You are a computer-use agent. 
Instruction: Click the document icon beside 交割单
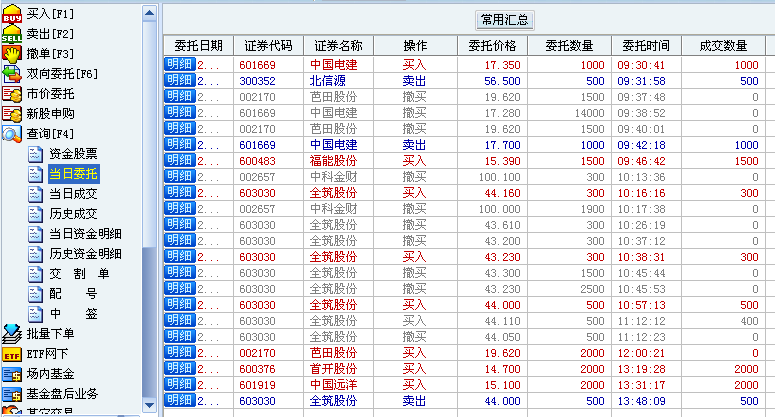tap(35, 274)
